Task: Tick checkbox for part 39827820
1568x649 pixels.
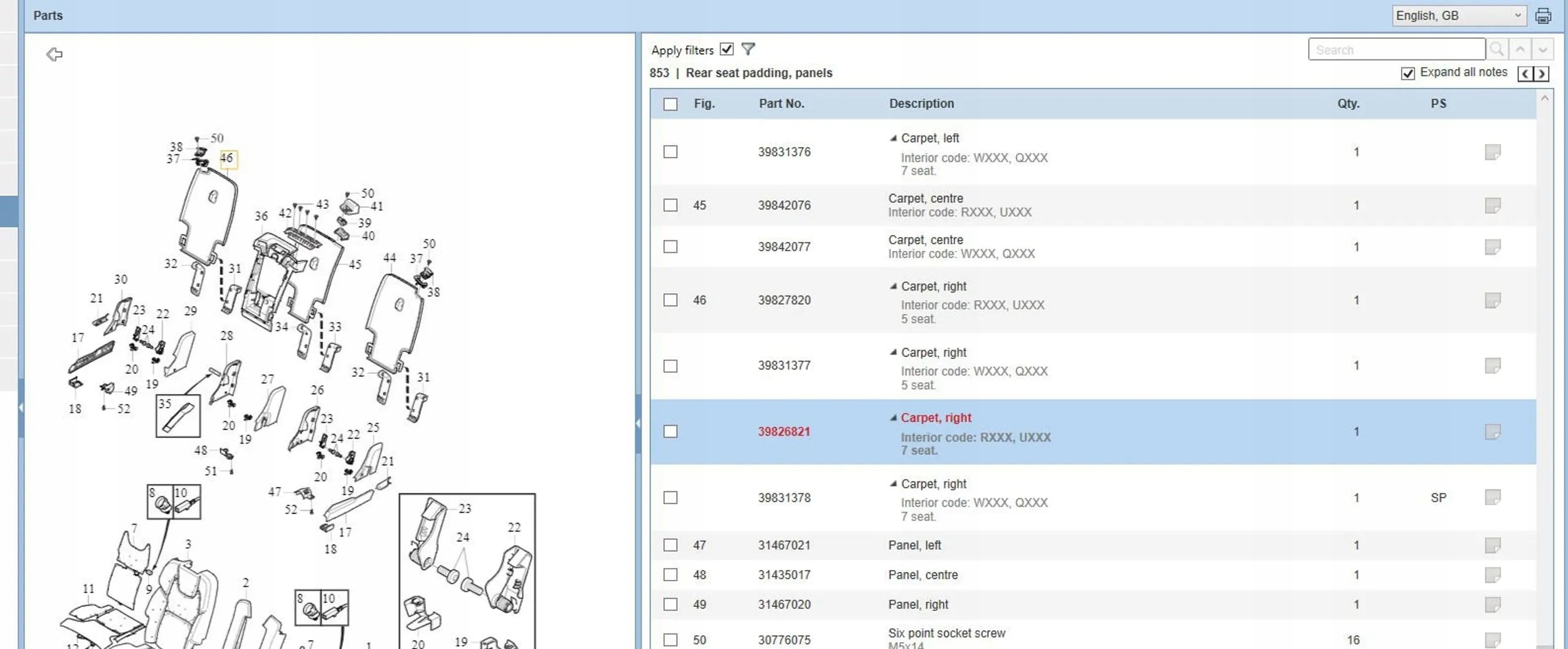Action: (x=670, y=300)
